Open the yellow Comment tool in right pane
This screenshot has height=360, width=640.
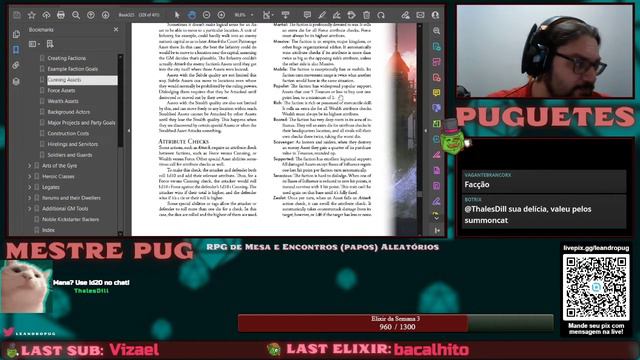click(x=436, y=93)
